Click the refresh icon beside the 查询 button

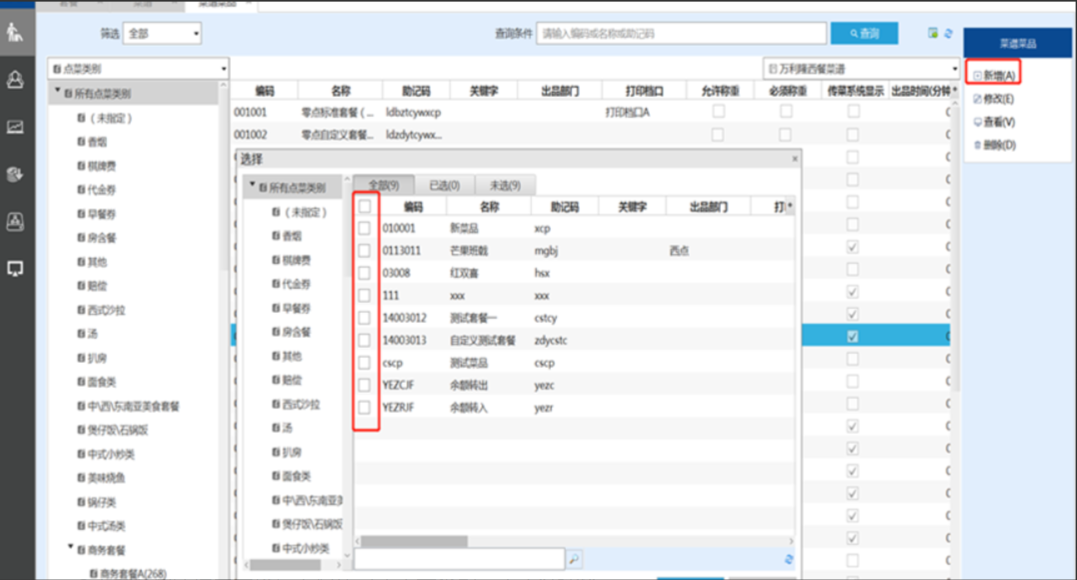point(948,33)
